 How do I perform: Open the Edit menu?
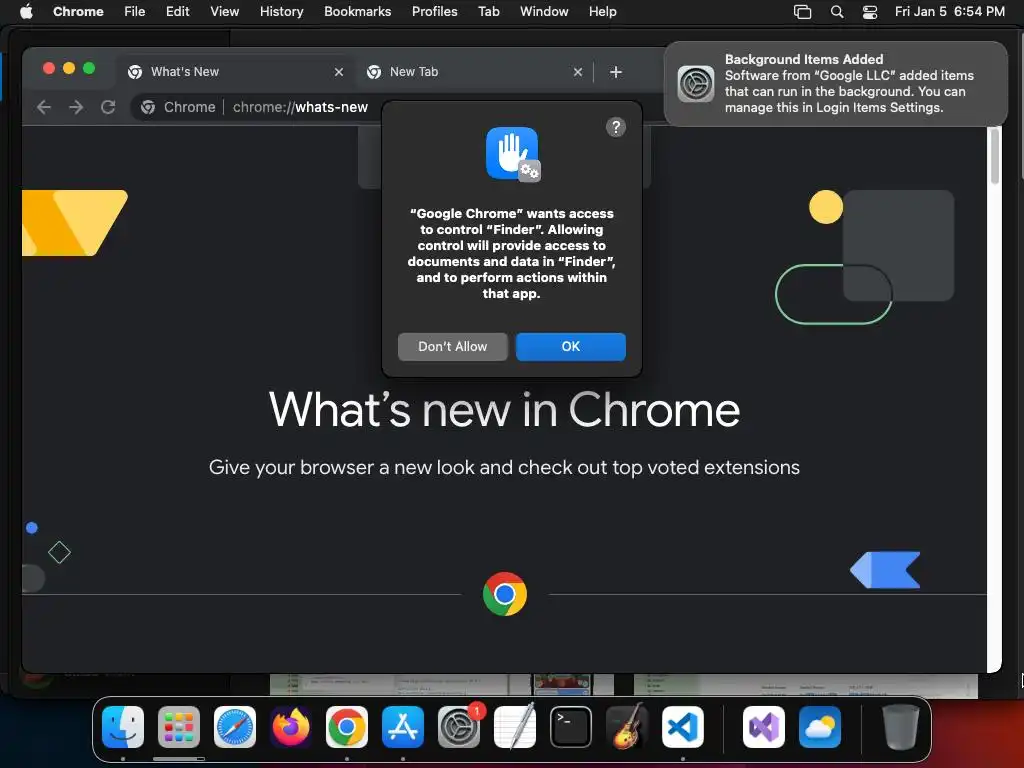(x=178, y=12)
